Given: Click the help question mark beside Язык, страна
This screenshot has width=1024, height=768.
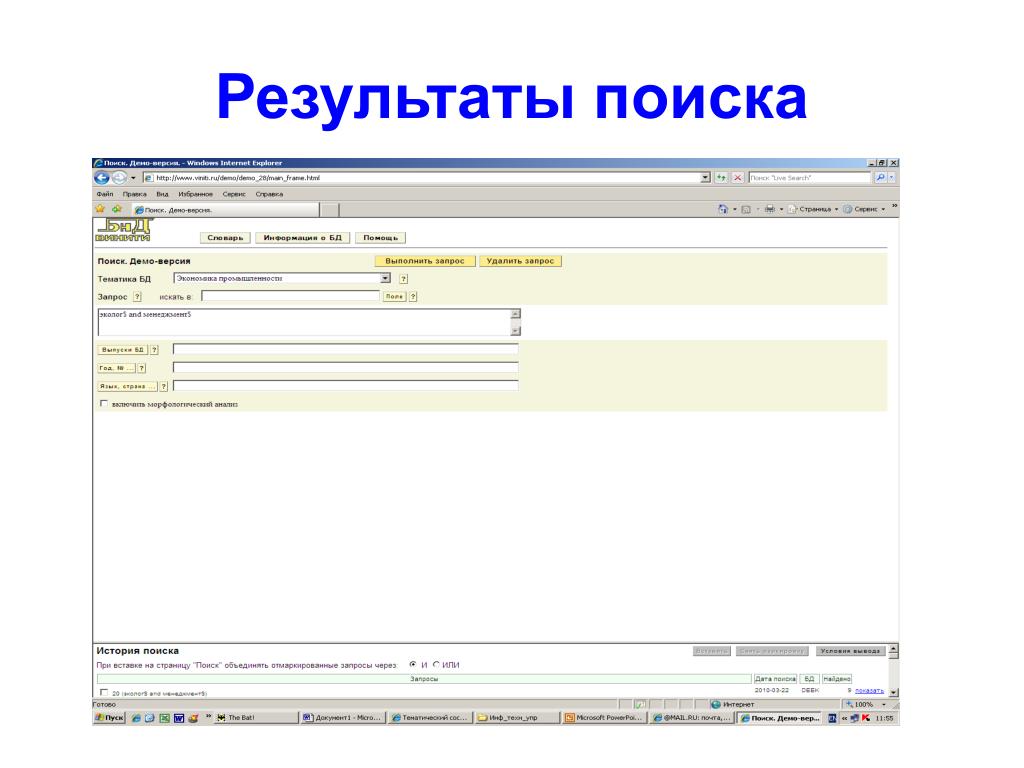Looking at the screenshot, I should (x=164, y=387).
